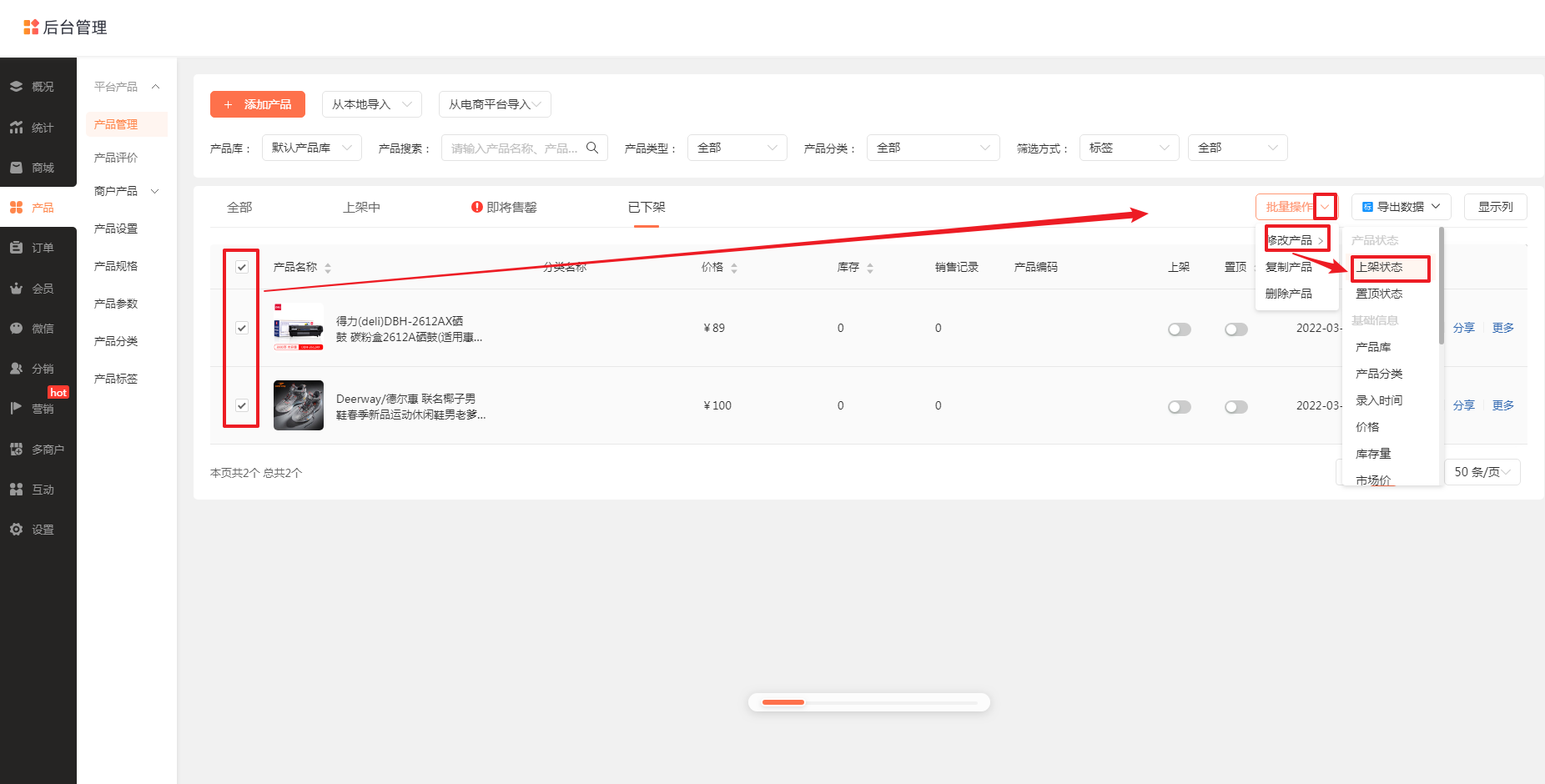Click the 导出数据 export icon
This screenshot has height=784, width=1545.
1367,207
